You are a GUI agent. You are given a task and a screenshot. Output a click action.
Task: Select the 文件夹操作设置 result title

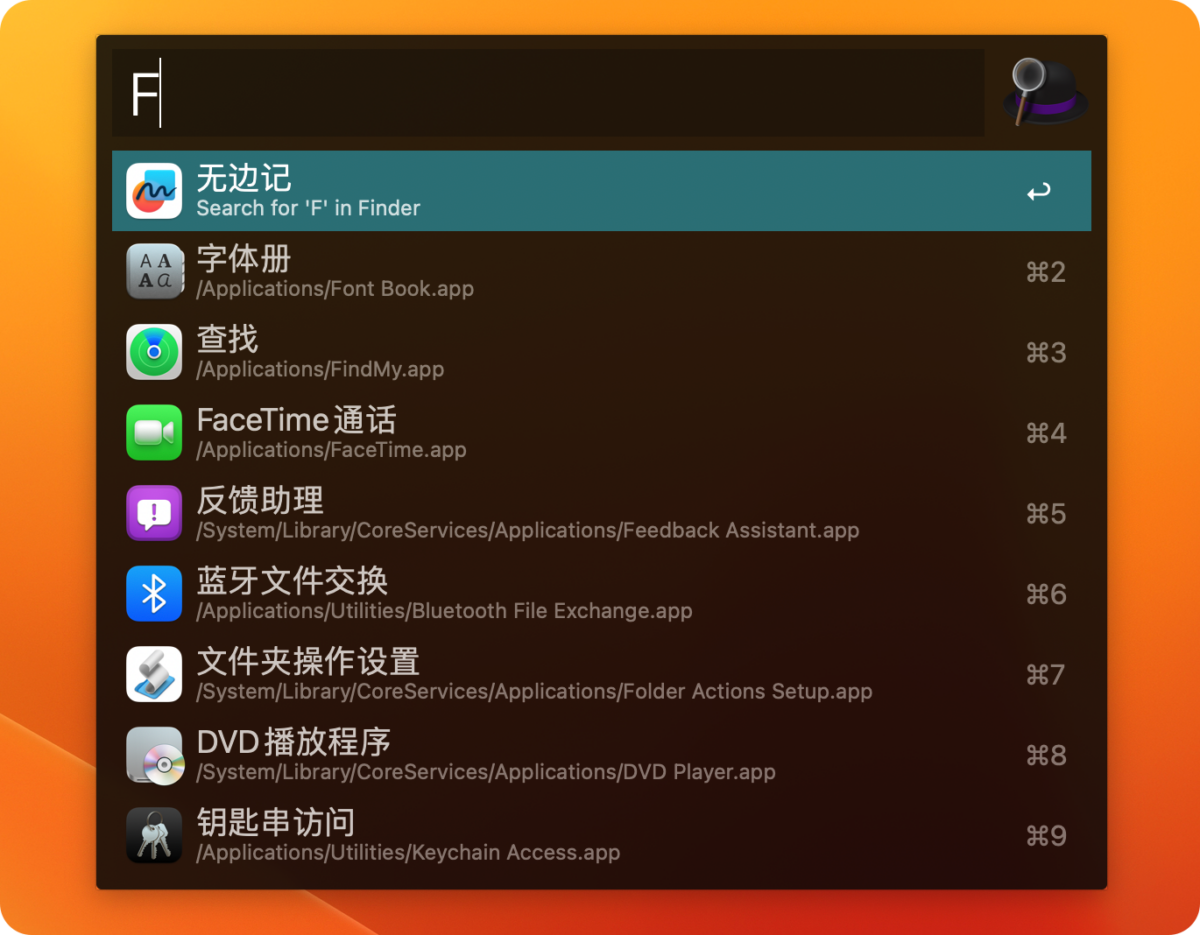[x=308, y=661]
